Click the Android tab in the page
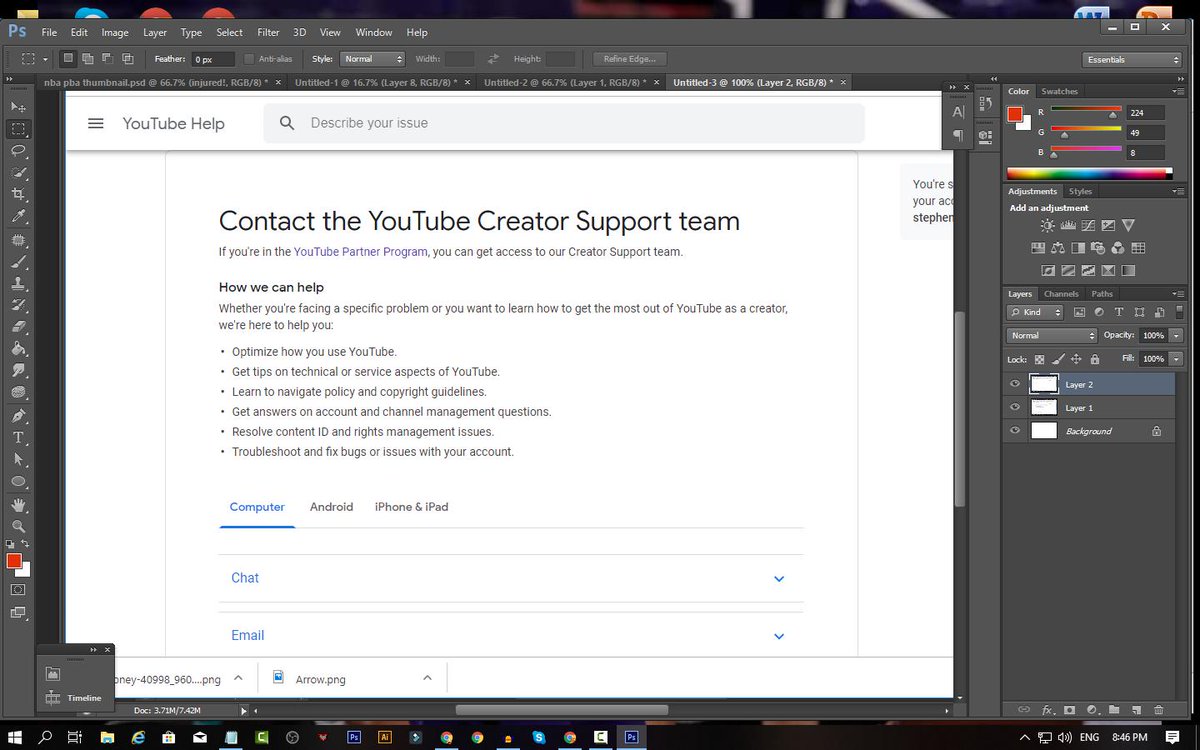 [331, 507]
